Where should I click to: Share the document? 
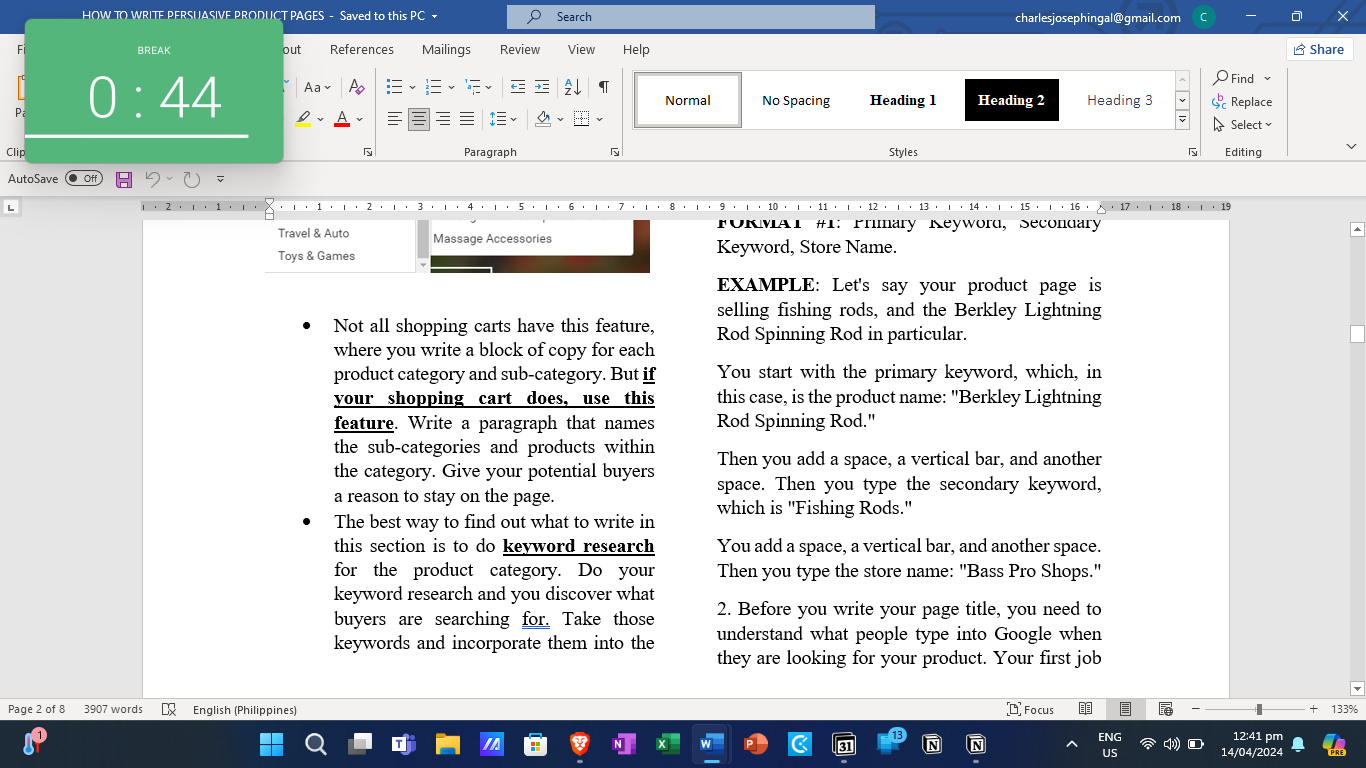tap(1319, 49)
